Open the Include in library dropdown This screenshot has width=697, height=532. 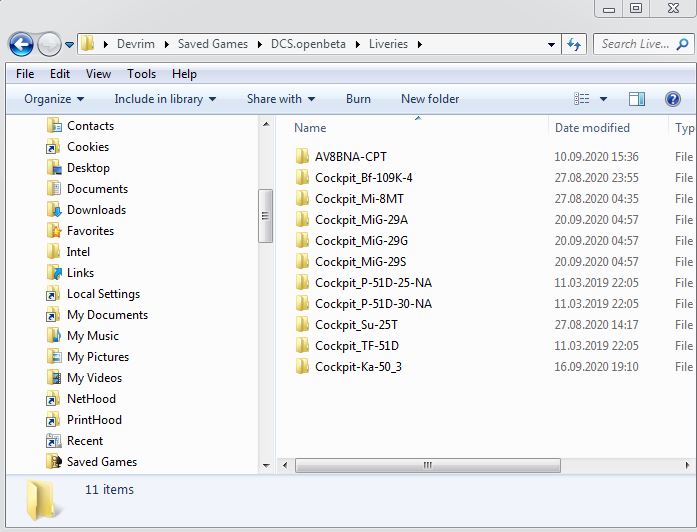[165, 99]
